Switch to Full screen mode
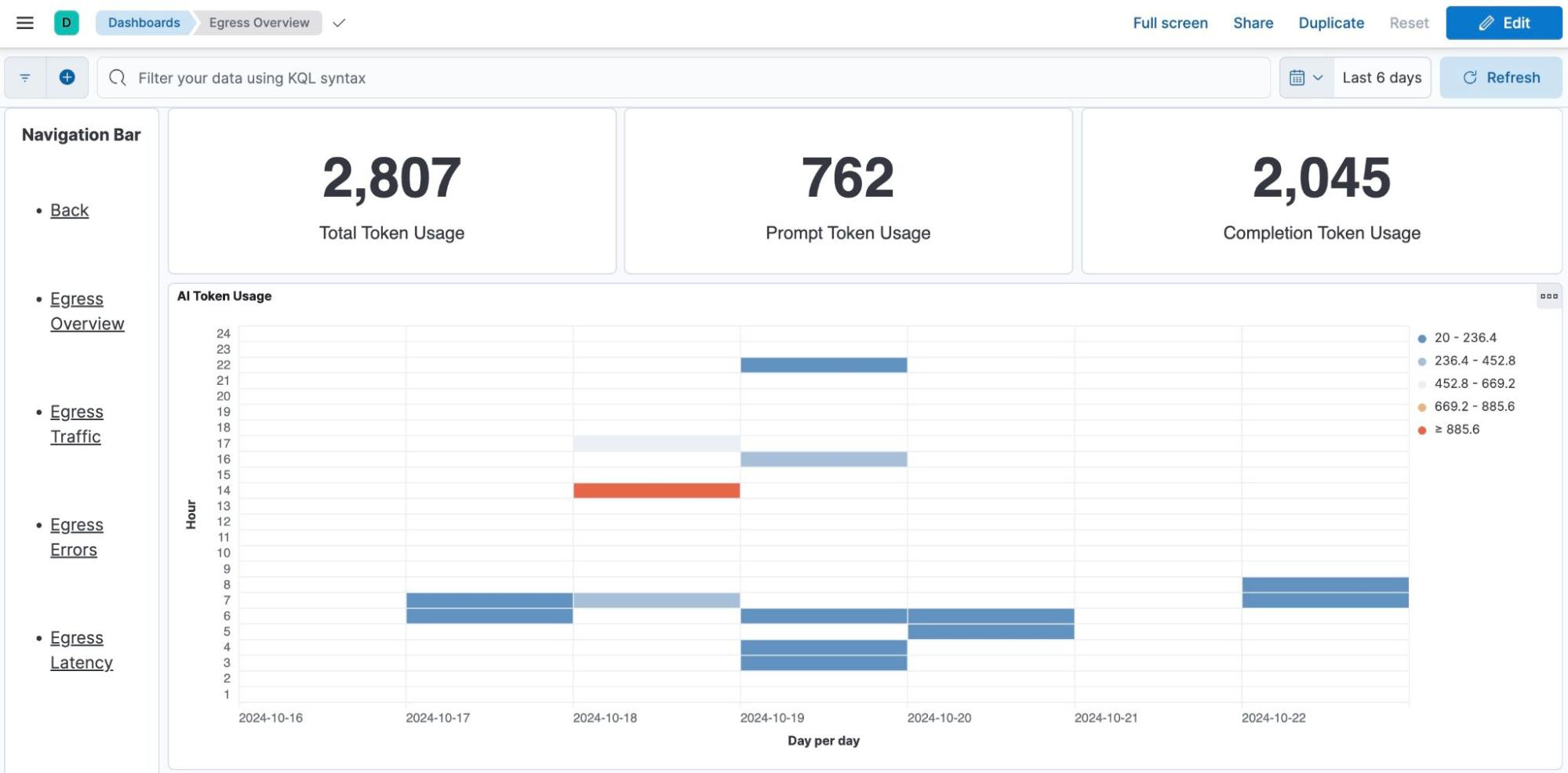This screenshot has width=1568, height=773. coord(1169,23)
